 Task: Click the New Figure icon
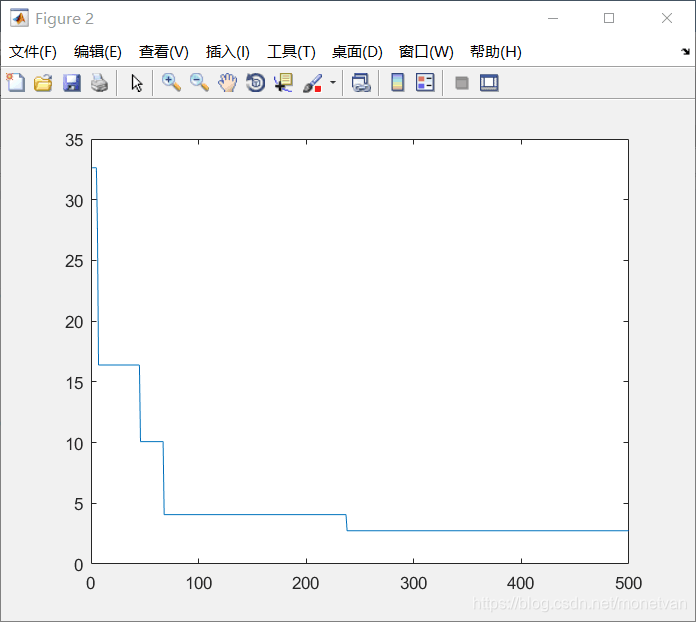(x=16, y=83)
